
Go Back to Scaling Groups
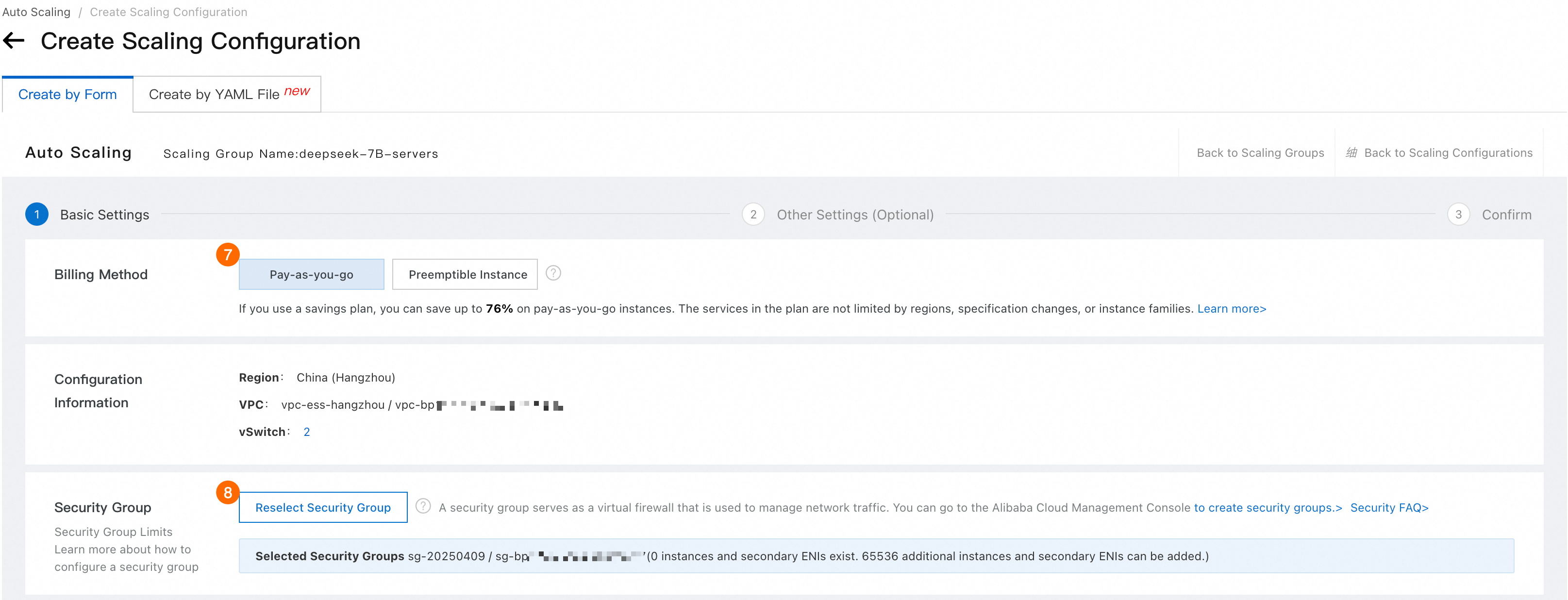pos(1260,153)
